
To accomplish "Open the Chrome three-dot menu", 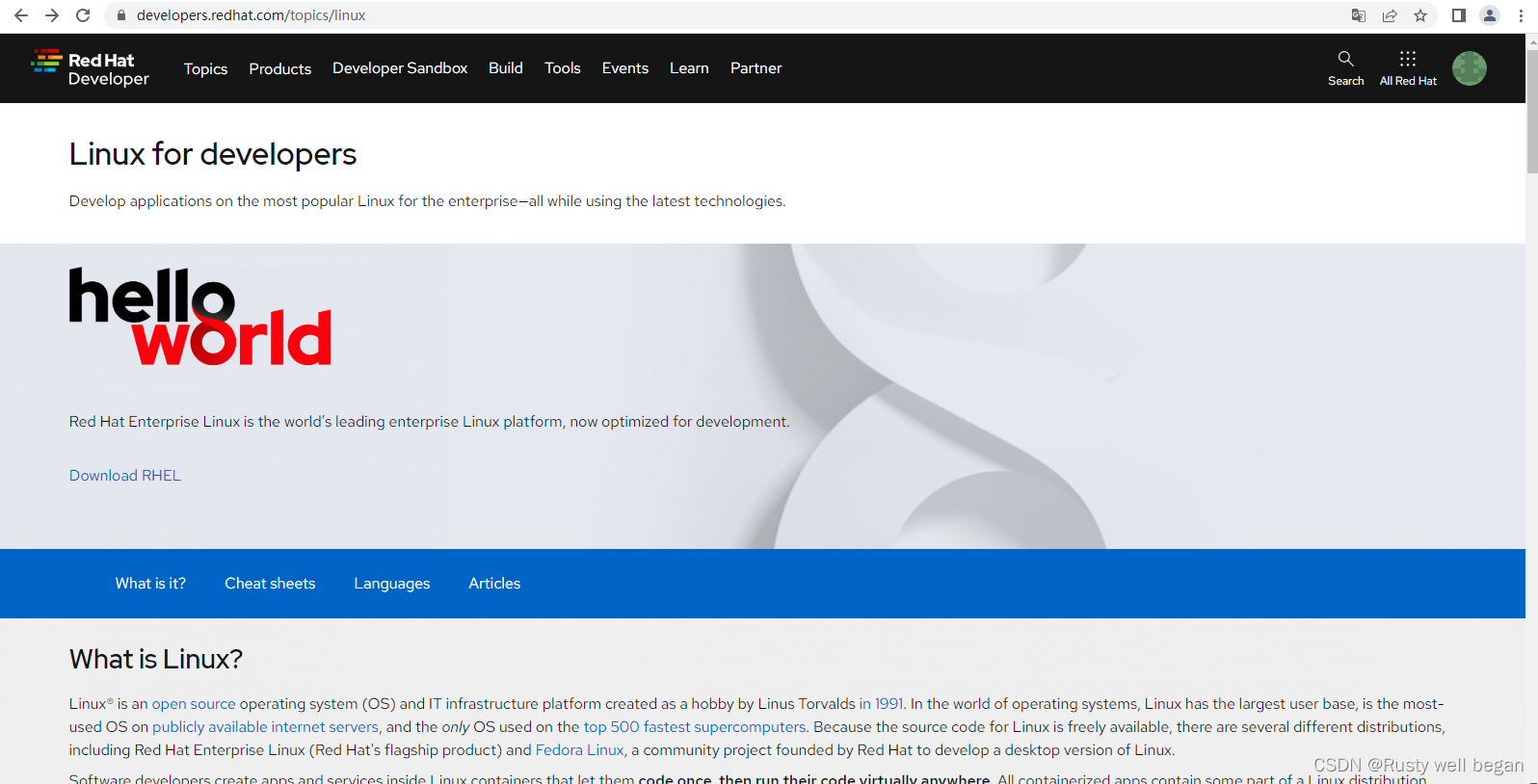I will tap(1521, 15).
